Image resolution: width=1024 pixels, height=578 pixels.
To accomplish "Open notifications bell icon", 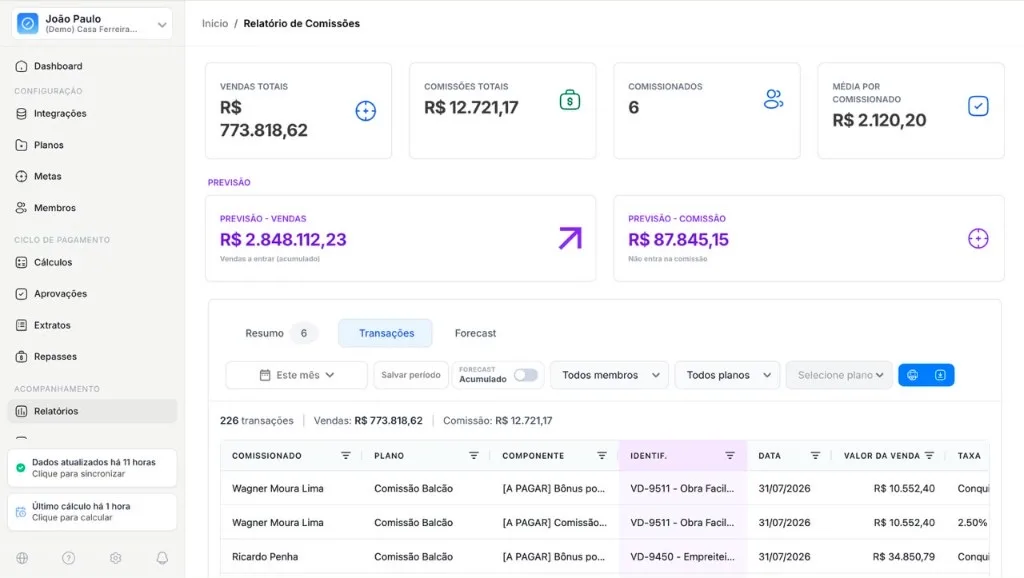I will pos(162,558).
